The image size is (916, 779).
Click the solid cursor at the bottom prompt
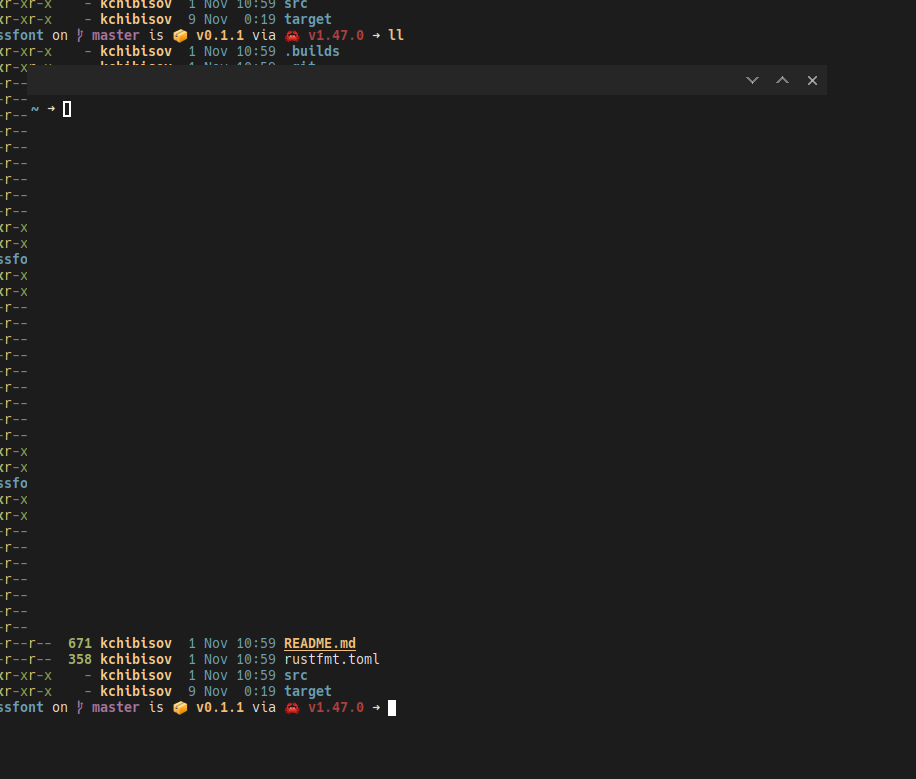392,708
